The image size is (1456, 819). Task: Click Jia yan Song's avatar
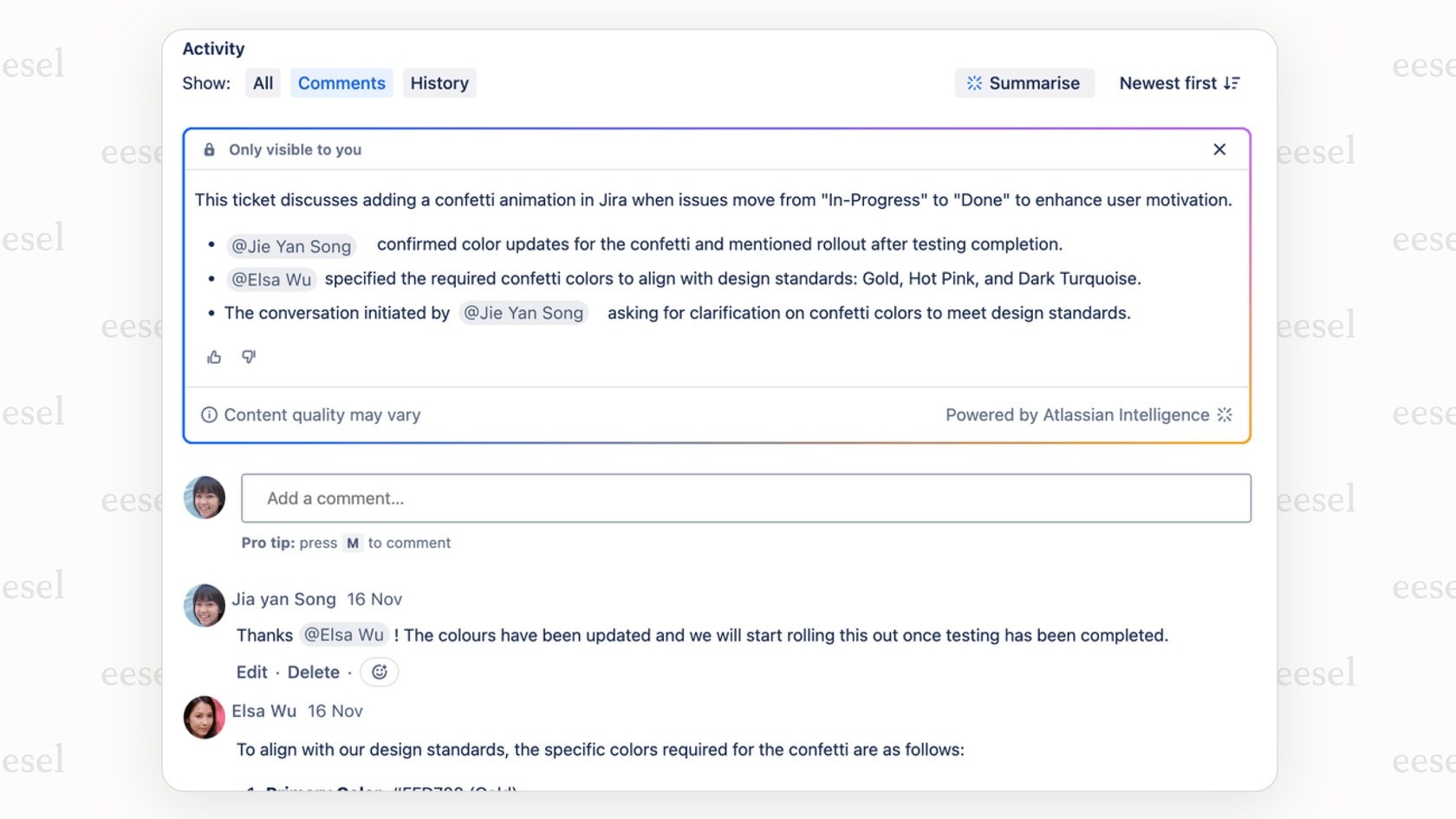(x=204, y=605)
